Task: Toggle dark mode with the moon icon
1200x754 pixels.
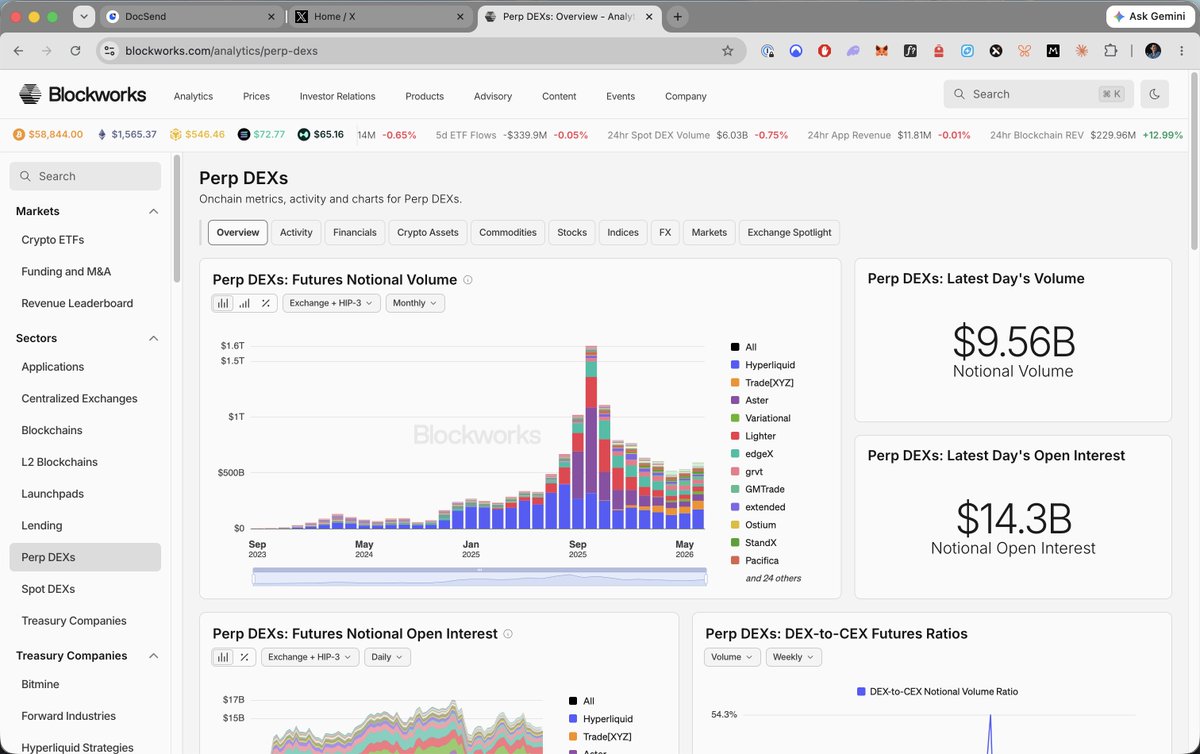Action: point(1155,94)
